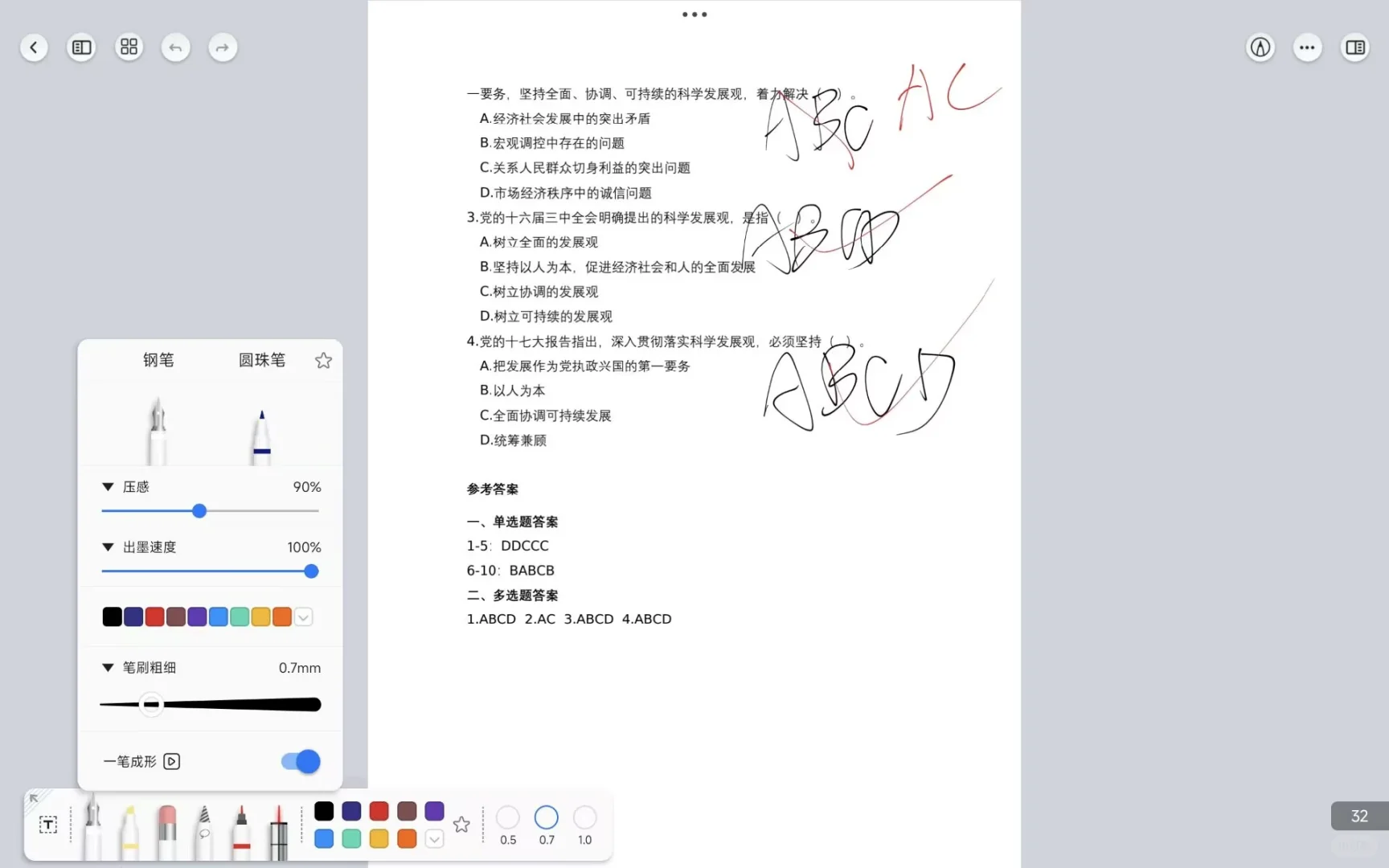Click the redo arrow

tap(223, 47)
